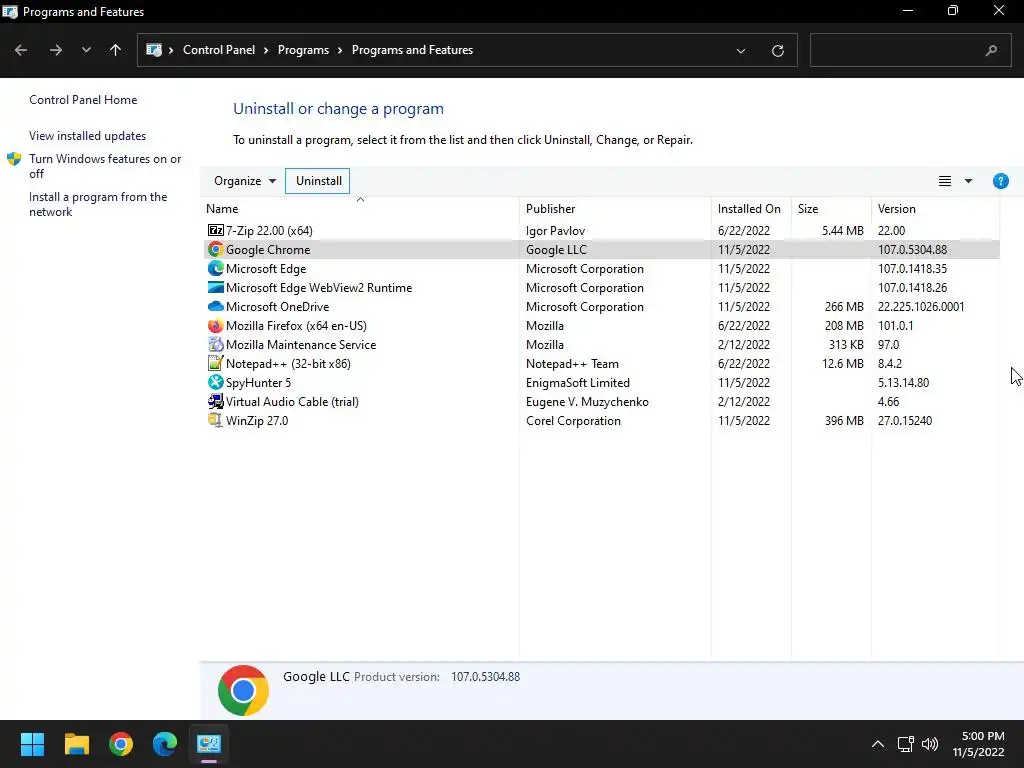Click the change view list icon
Viewport: 1024px width, 768px height.
(945, 181)
